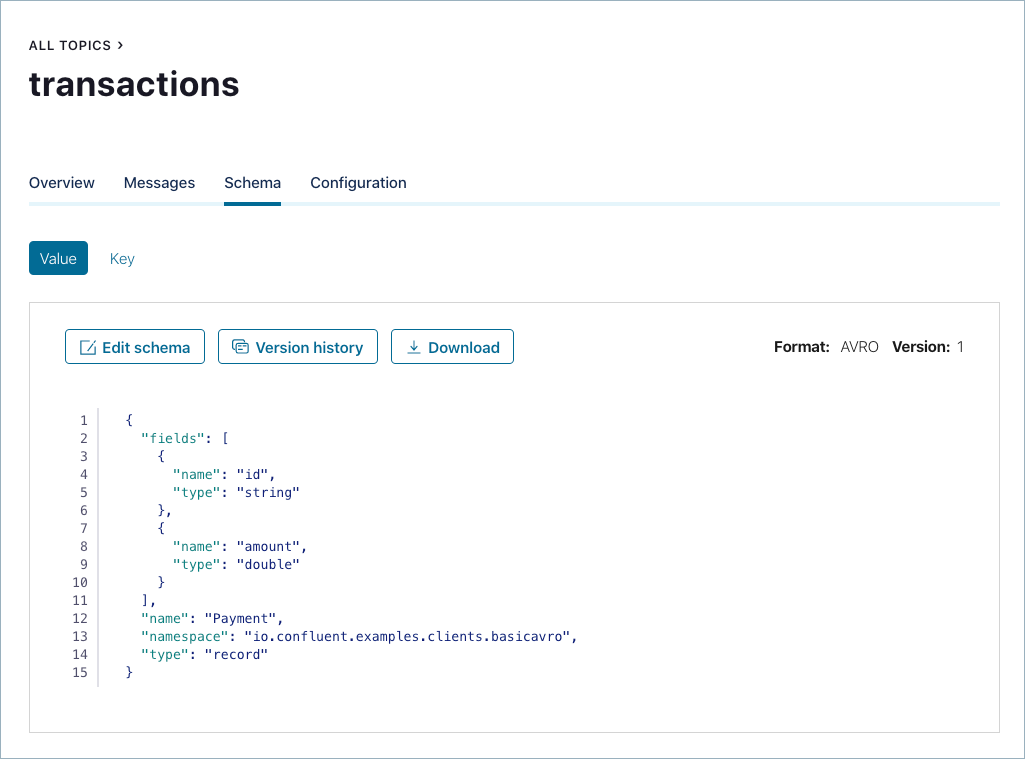Click the "record" type value on line 14
This screenshot has width=1025, height=759.
(x=236, y=654)
